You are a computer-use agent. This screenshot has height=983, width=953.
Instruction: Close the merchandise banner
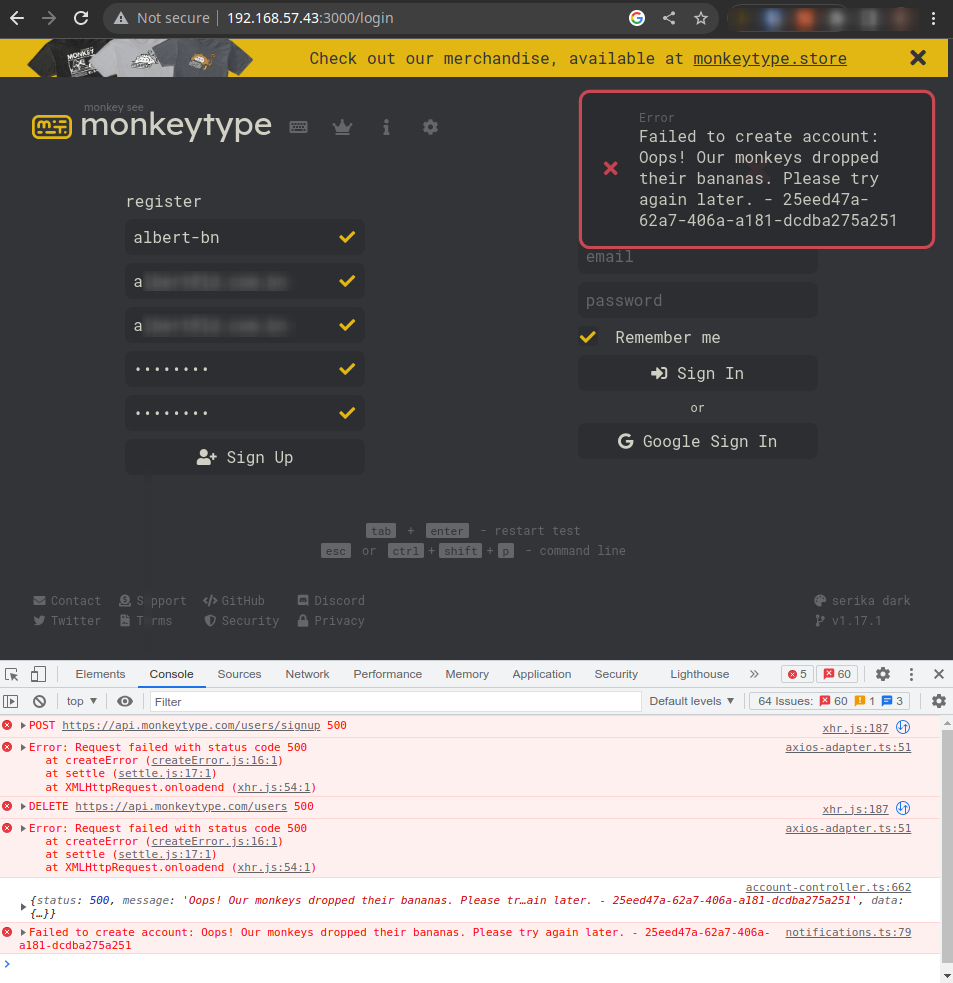(x=918, y=58)
